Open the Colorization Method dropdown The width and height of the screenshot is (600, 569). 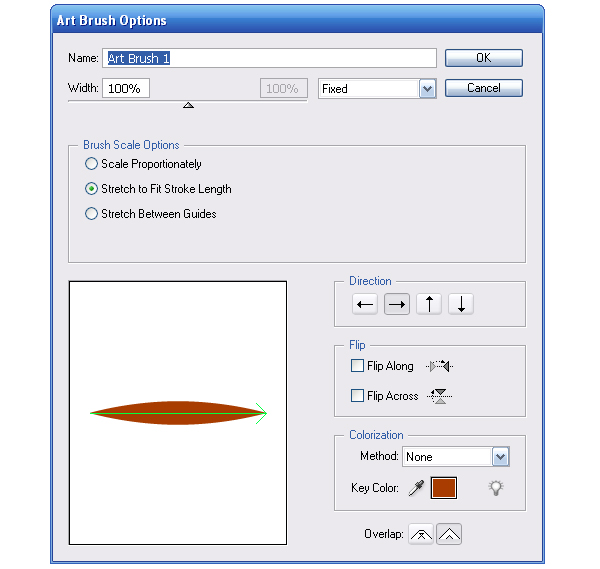tap(456, 457)
